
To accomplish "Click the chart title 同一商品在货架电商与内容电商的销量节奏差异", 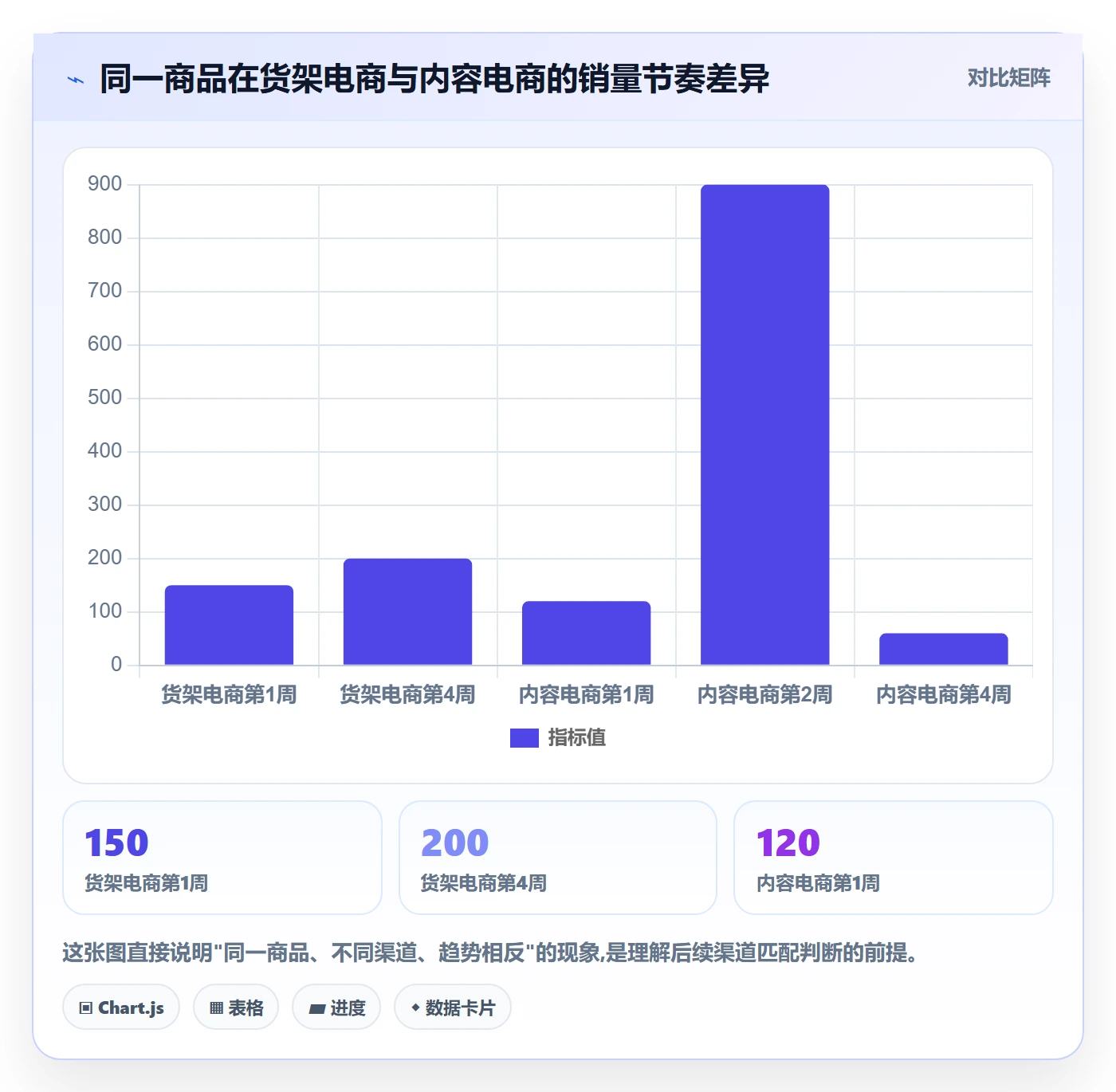I will click(434, 79).
